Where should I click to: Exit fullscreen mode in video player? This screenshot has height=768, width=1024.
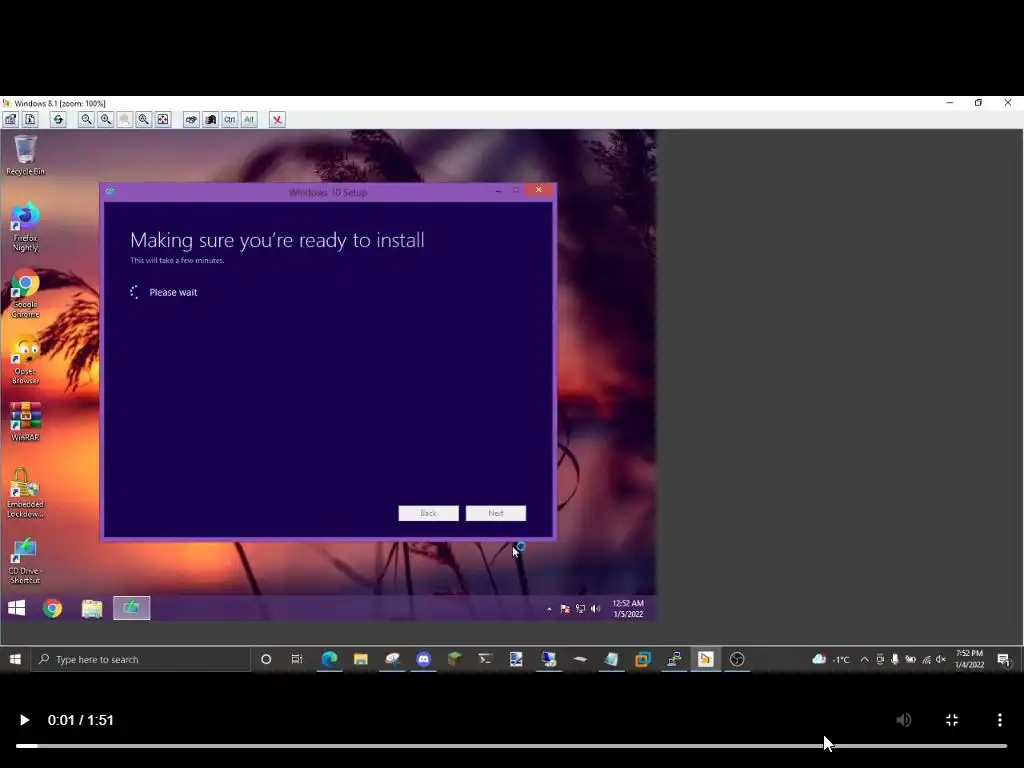952,720
